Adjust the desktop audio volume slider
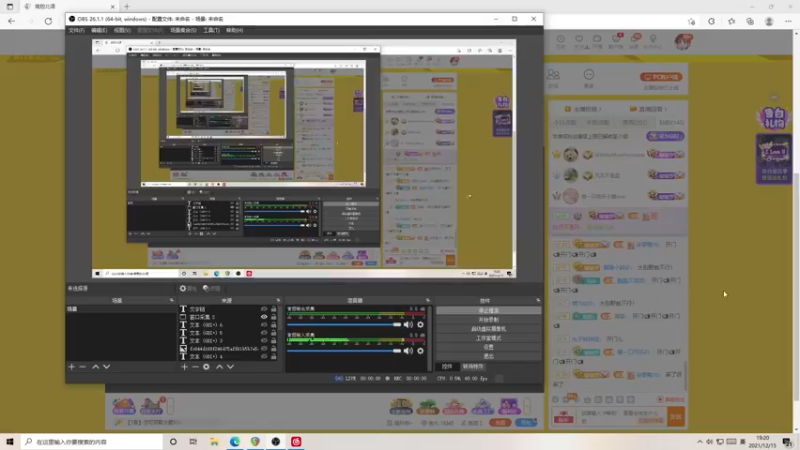Screen dimensions: 800x450 click(x=344, y=324)
